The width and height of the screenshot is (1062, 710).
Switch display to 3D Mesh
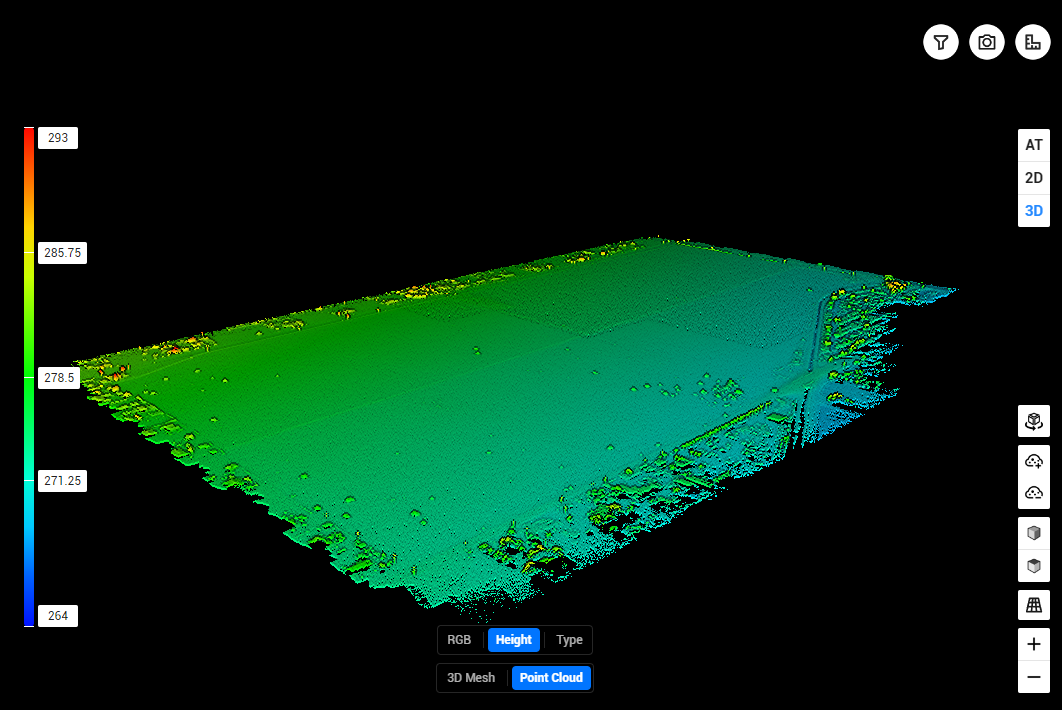(471, 677)
